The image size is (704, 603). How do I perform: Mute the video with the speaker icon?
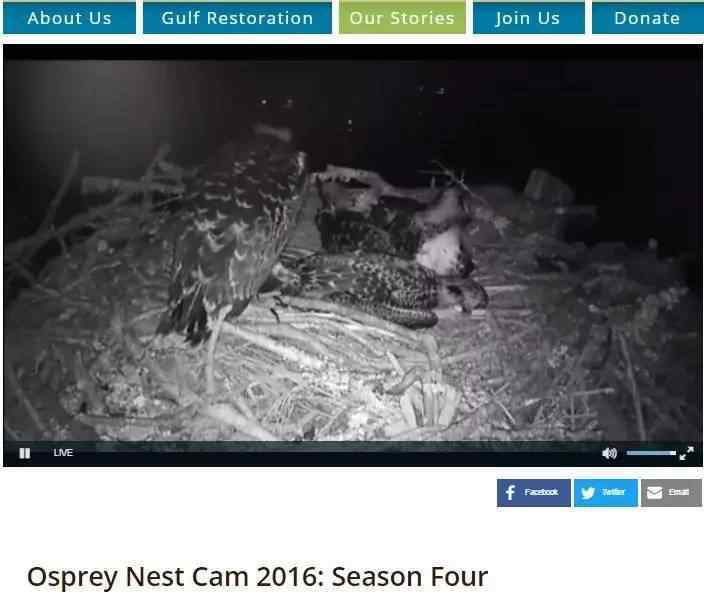pos(609,453)
